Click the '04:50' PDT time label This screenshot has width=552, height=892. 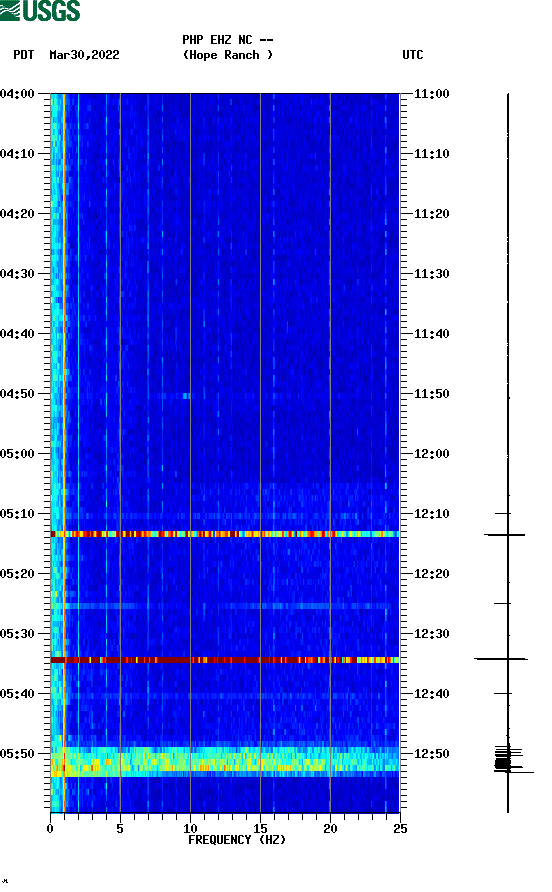click(x=17, y=394)
